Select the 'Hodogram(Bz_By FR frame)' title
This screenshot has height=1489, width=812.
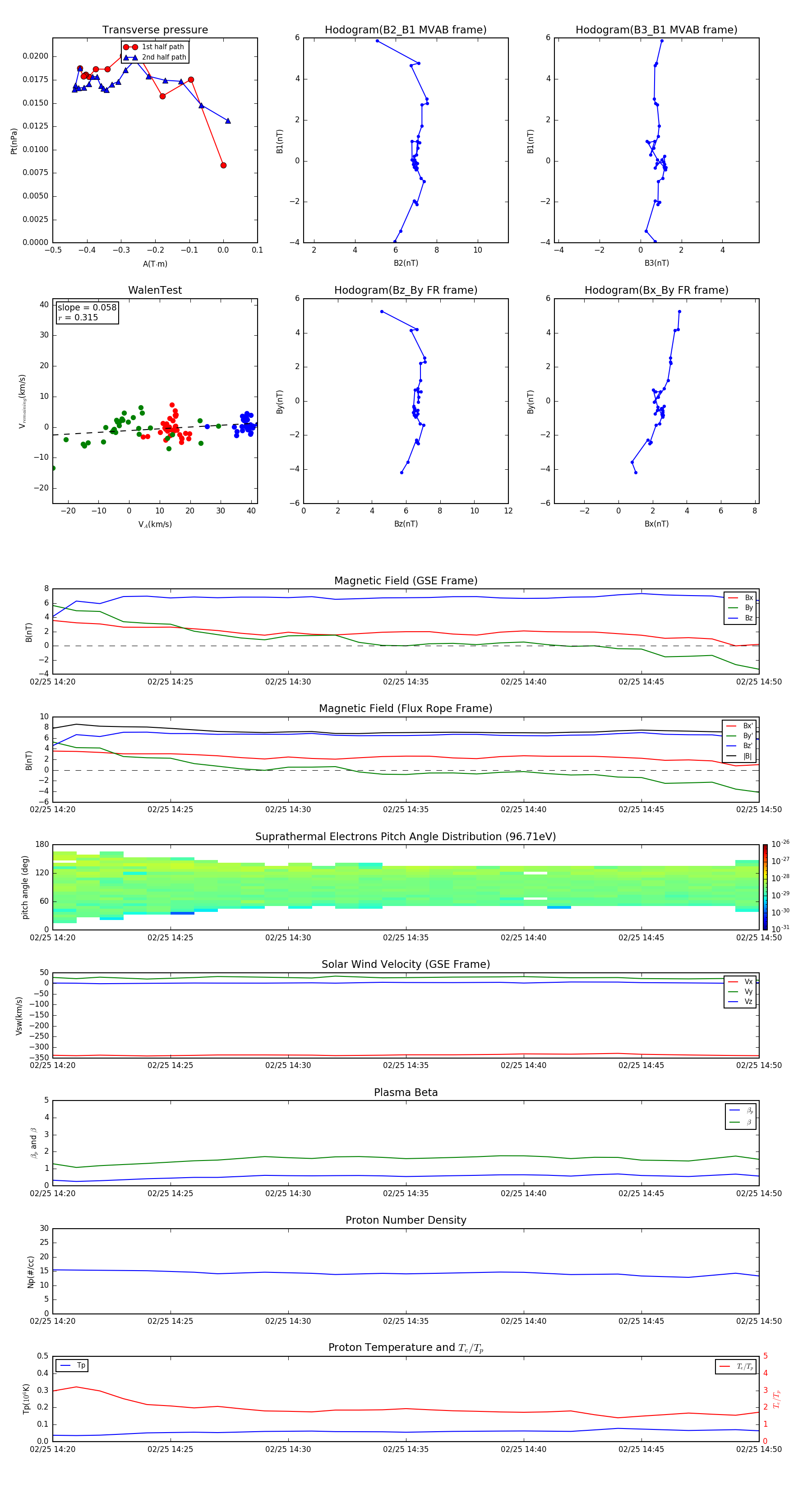point(406,290)
